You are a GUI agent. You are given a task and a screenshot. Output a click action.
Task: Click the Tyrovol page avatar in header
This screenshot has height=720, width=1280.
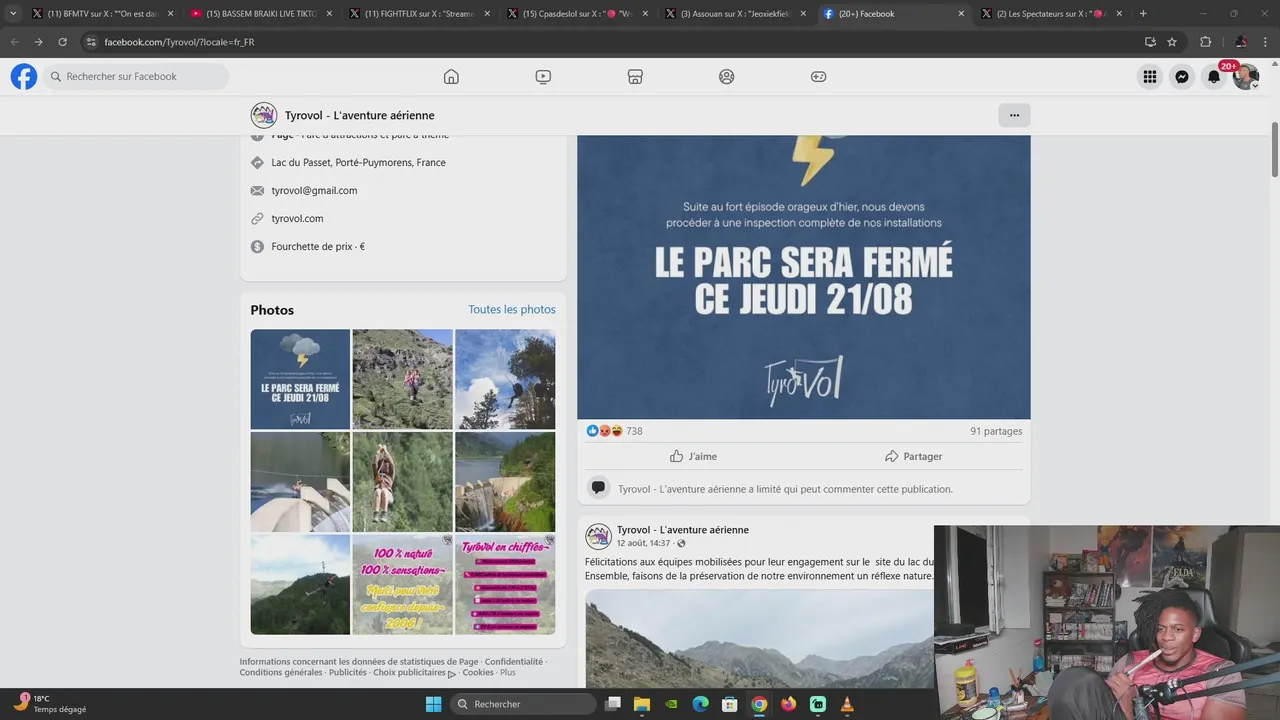click(x=264, y=115)
